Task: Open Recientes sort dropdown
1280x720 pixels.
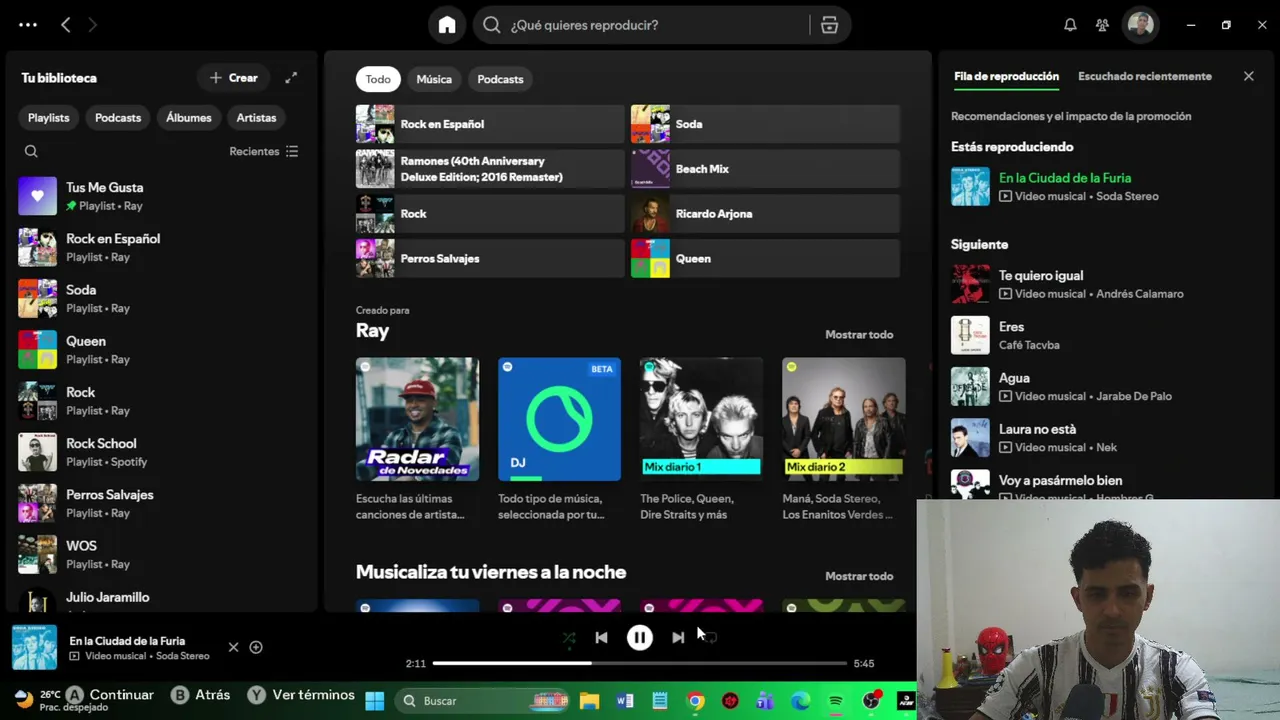Action: tap(264, 151)
